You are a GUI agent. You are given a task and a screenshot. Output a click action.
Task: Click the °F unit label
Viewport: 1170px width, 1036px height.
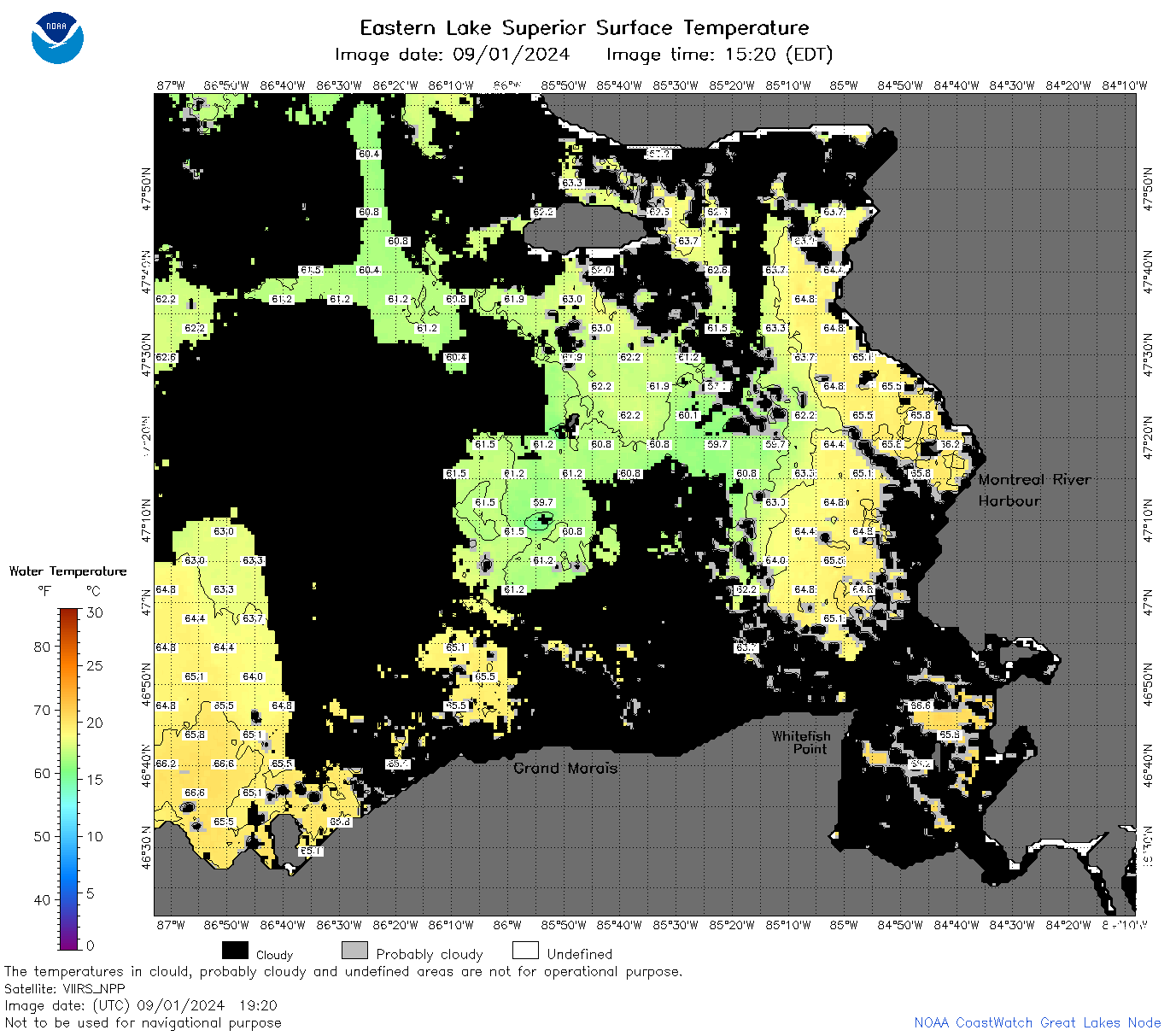click(x=44, y=591)
